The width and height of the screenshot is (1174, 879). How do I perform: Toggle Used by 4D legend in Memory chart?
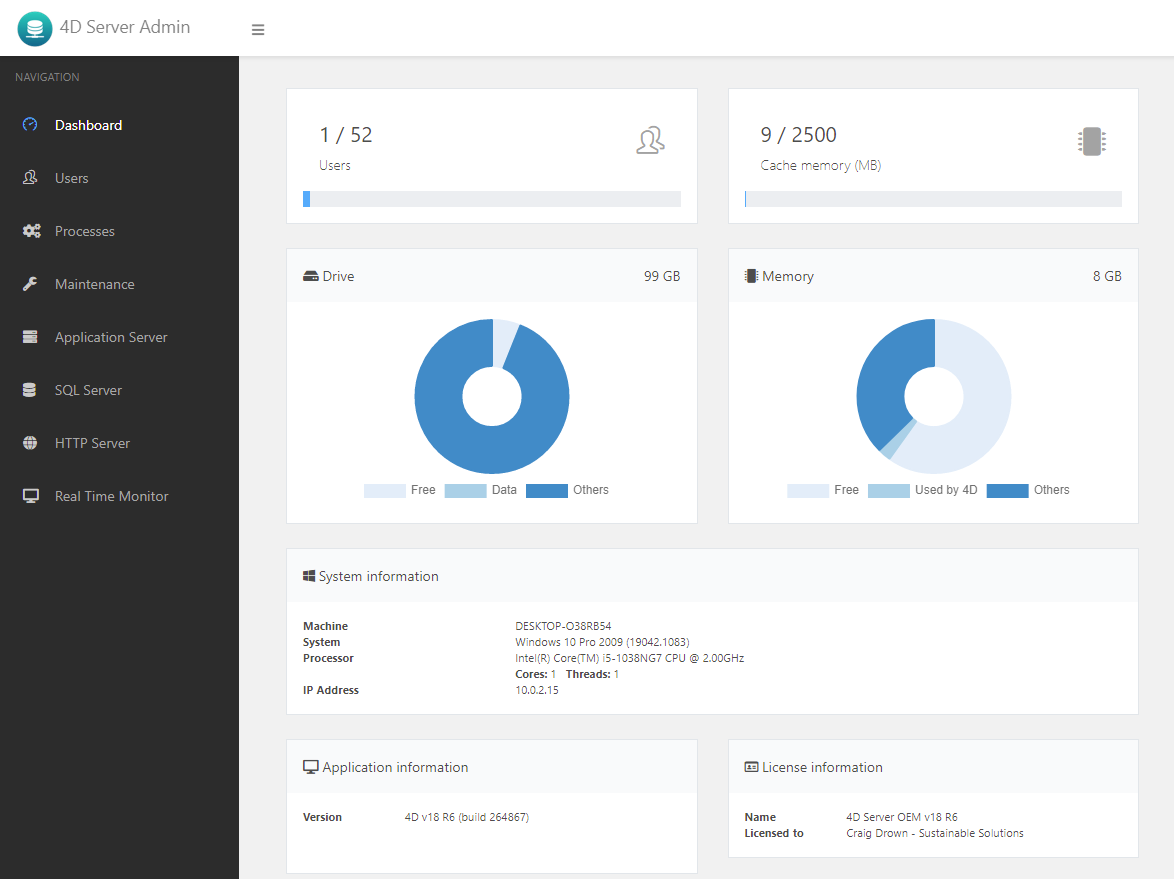922,490
